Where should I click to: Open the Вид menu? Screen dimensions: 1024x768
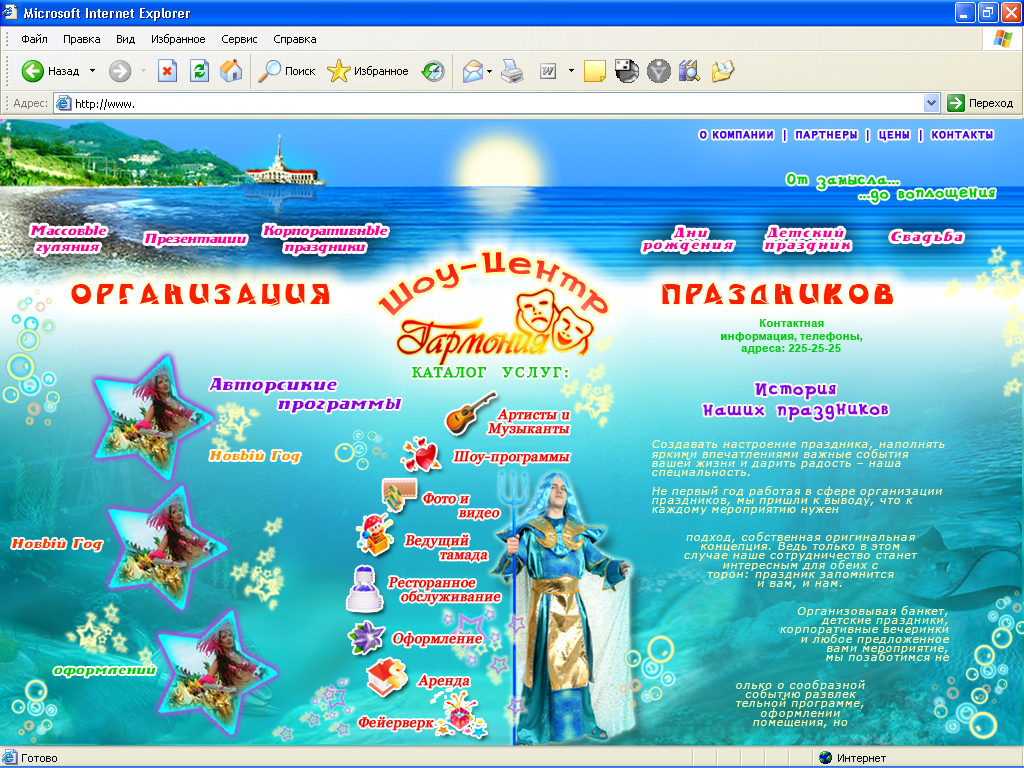(125, 39)
